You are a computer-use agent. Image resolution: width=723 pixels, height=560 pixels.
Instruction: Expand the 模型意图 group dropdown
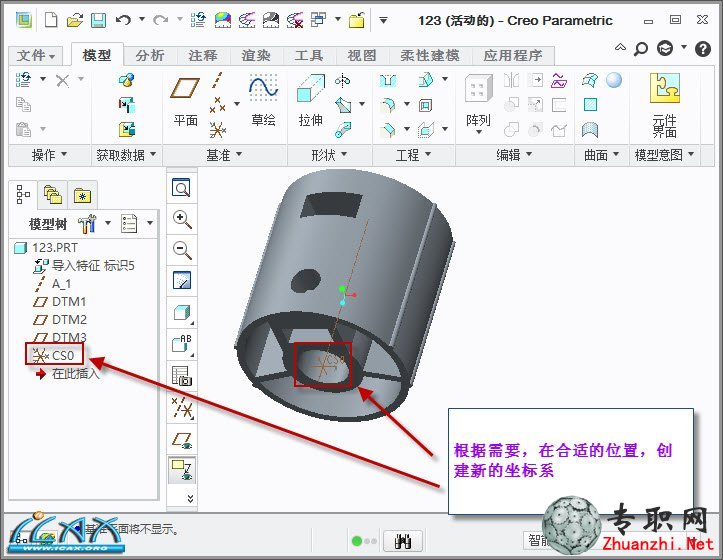click(x=664, y=155)
